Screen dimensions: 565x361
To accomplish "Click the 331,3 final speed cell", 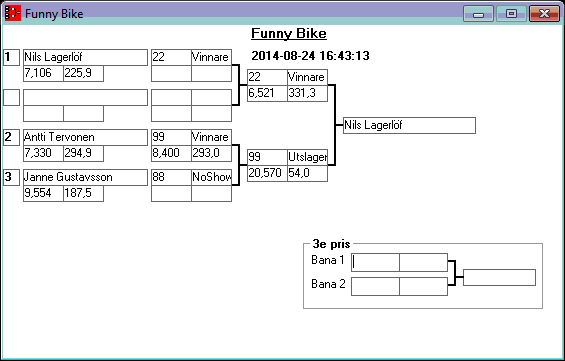I will [308, 93].
